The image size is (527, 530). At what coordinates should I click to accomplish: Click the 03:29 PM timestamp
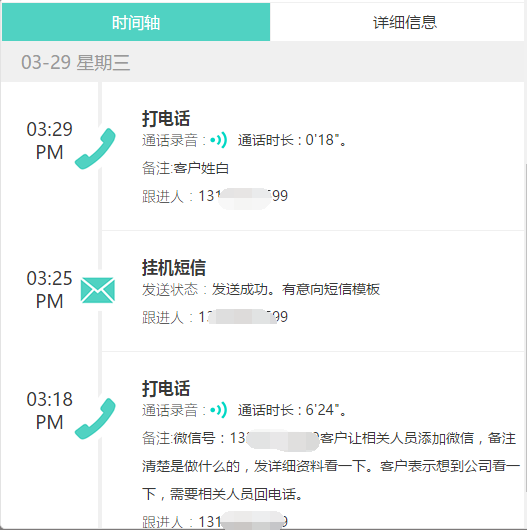(50, 141)
